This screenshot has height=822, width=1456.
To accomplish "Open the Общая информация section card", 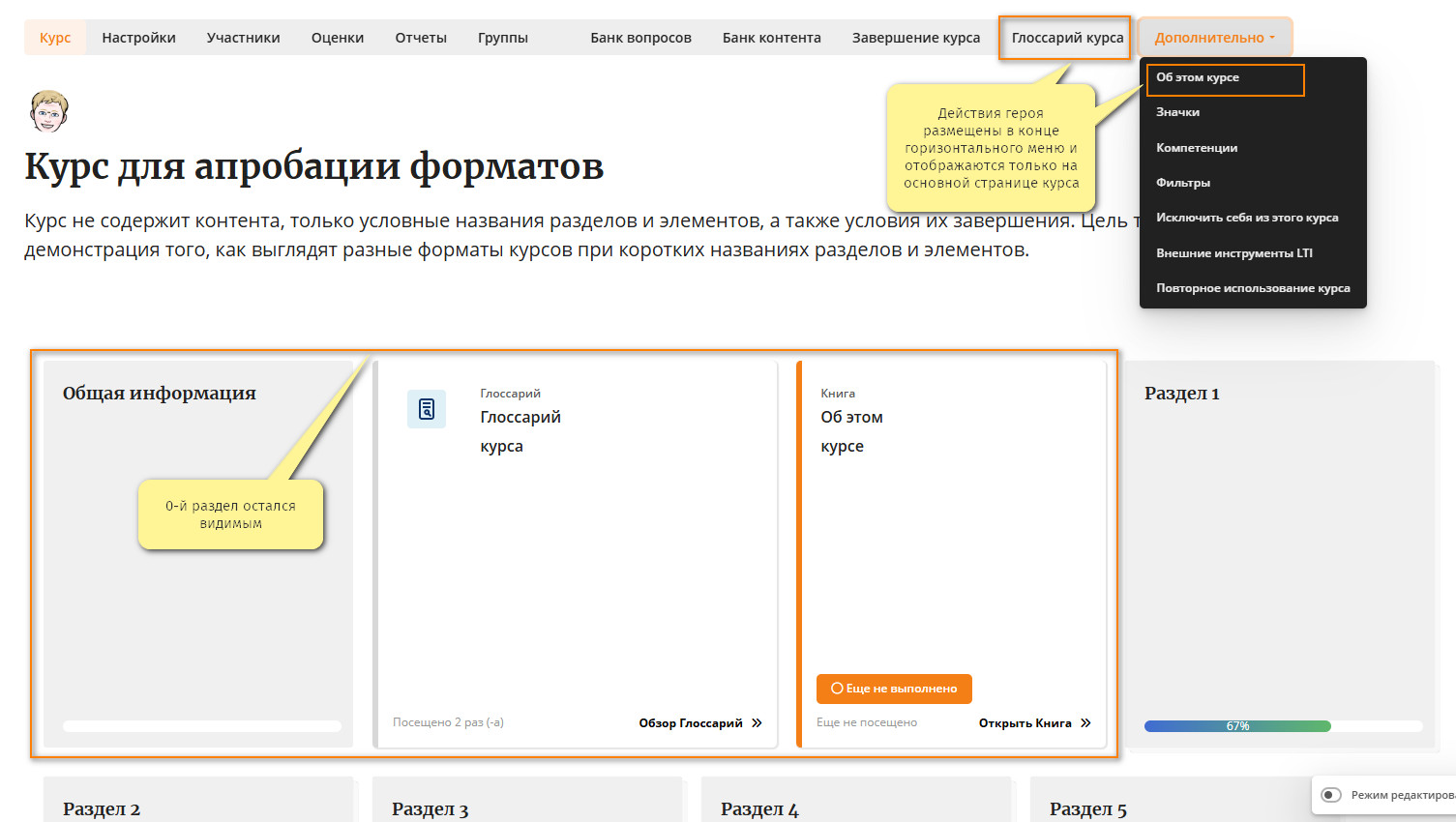I will [198, 554].
